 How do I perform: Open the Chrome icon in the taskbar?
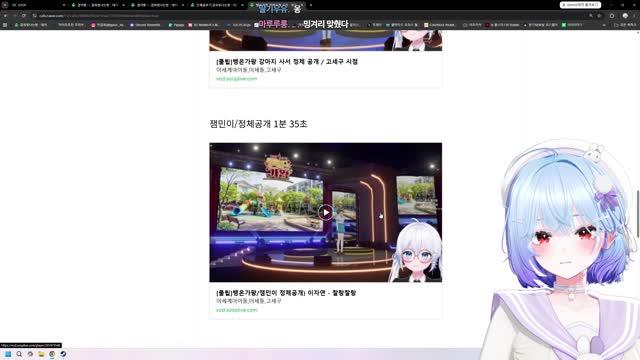pyautogui.click(x=52, y=354)
